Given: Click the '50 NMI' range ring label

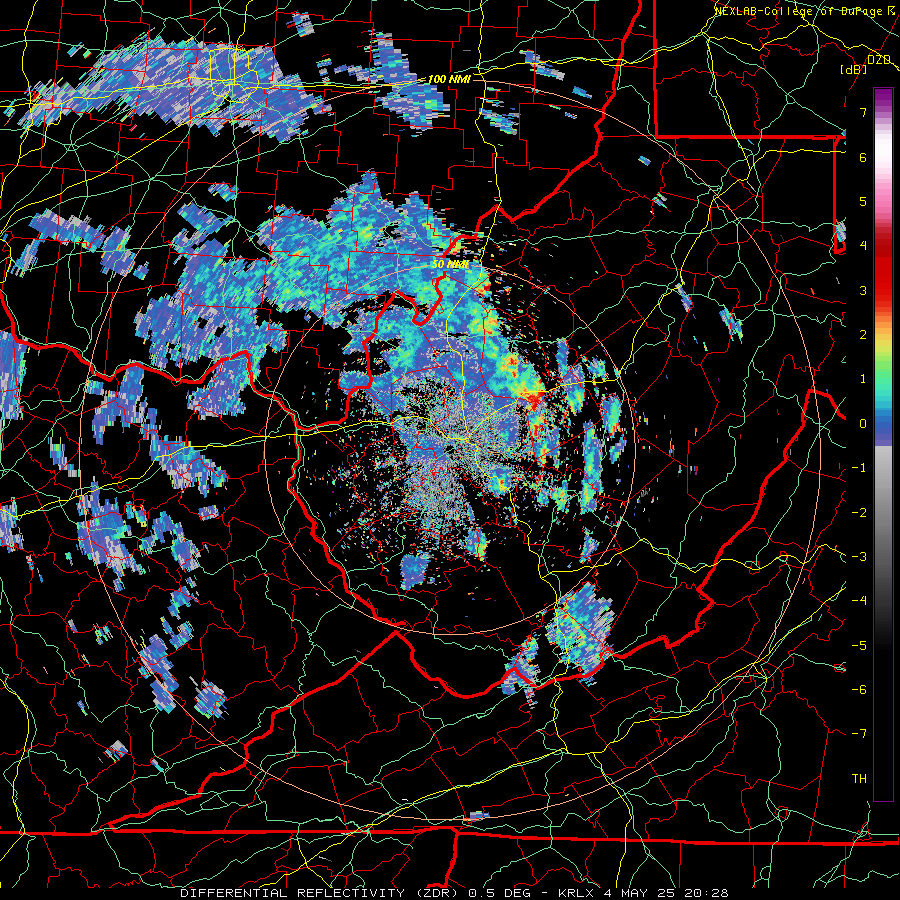Looking at the screenshot, I should coord(450,264).
